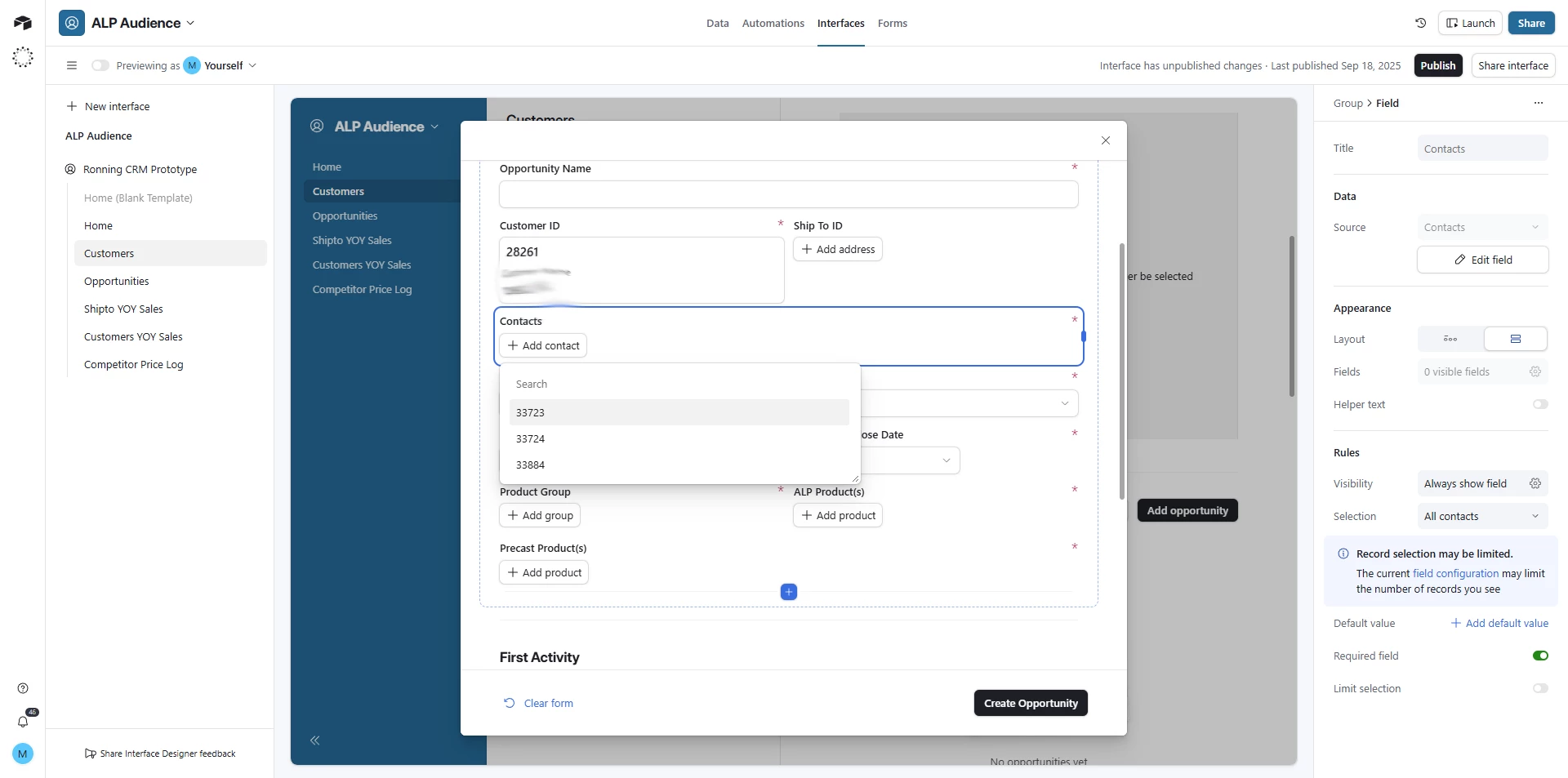Open visible fields settings gear
This screenshot has width=1568, height=778.
pos(1535,371)
